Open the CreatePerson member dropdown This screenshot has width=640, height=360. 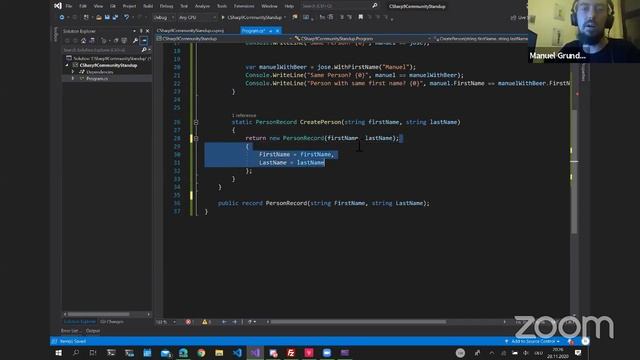click(480, 39)
